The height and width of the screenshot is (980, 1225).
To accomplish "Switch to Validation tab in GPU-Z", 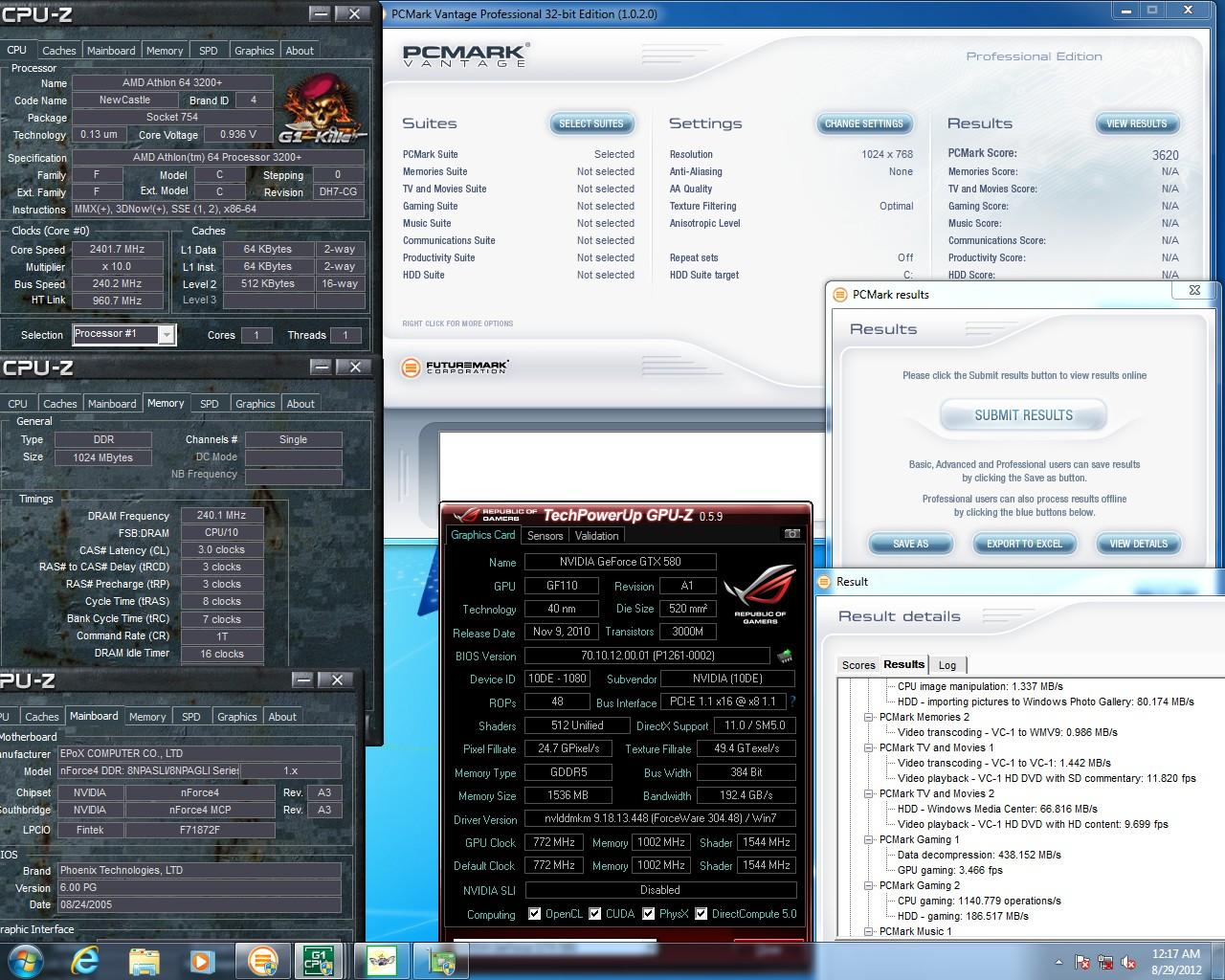I will click(597, 536).
